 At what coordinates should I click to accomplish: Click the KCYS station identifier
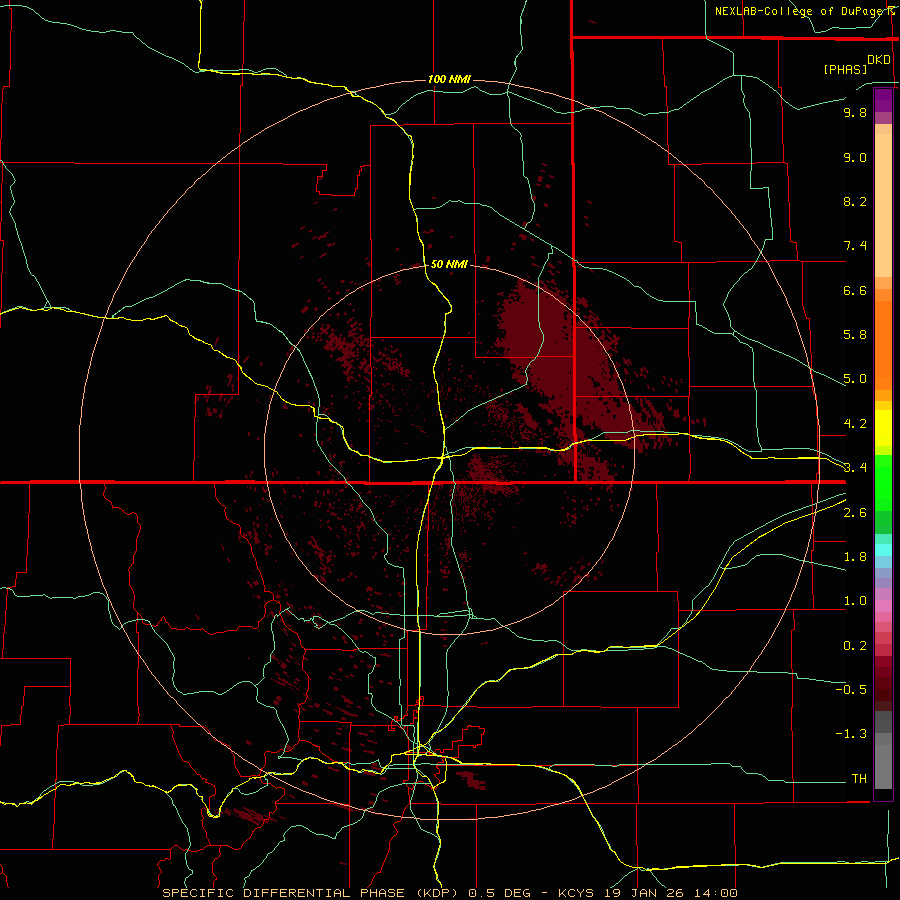tap(577, 893)
